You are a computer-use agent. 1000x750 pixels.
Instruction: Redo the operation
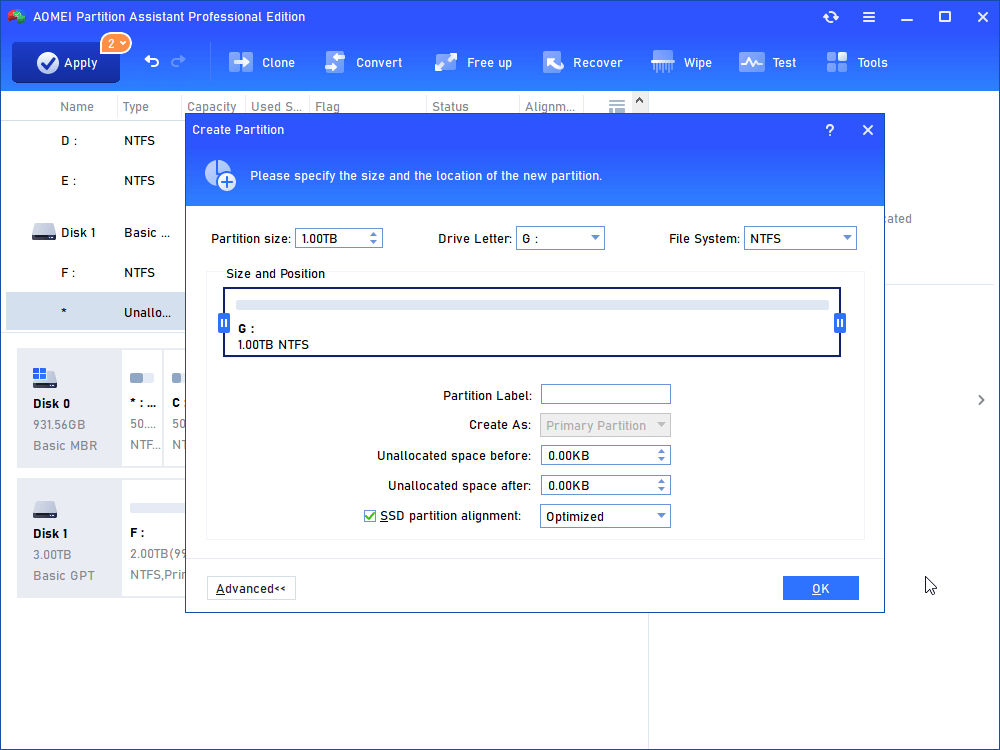(179, 61)
